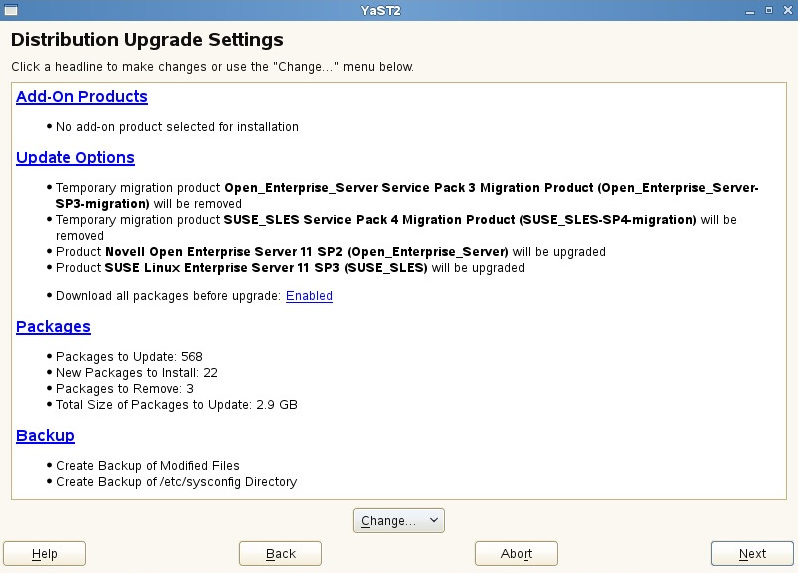Viewport: 798px width, 573px height.
Task: Open the window menu icon in title bar
Action: (x=9, y=9)
